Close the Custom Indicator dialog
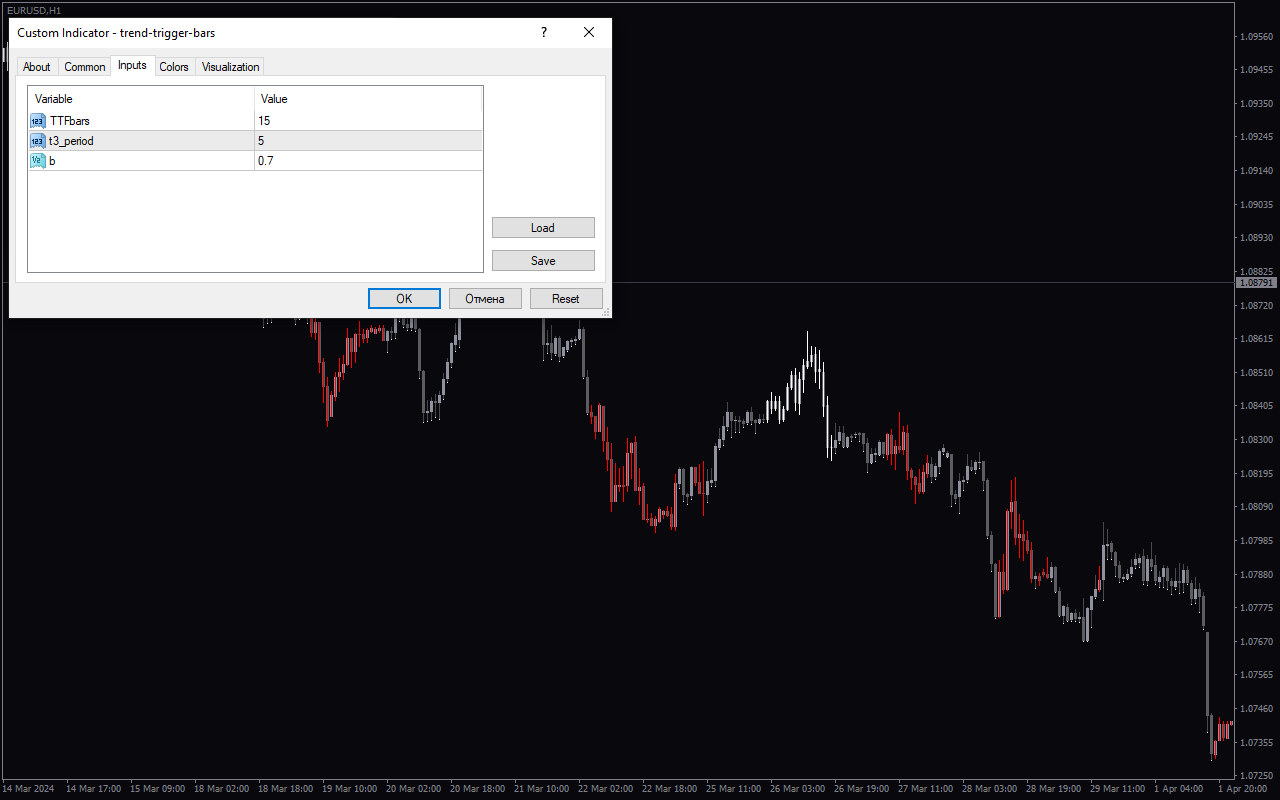 [589, 32]
